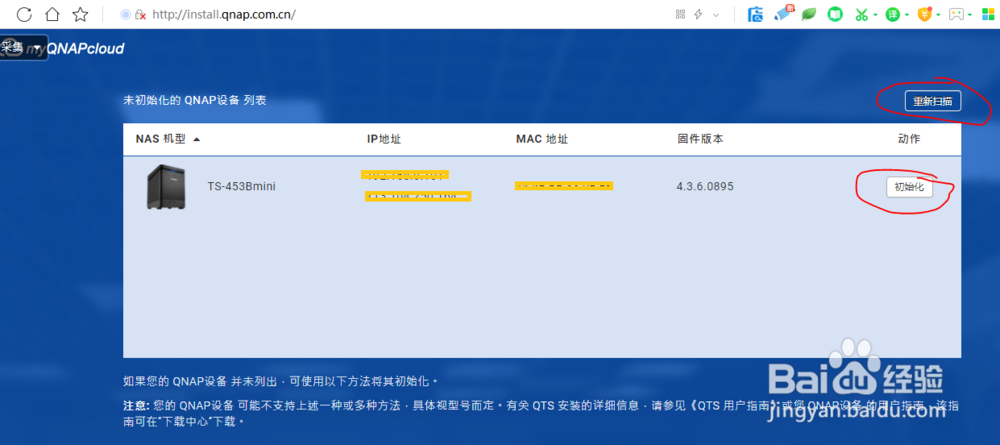Click the game controller icon

(x=956, y=14)
